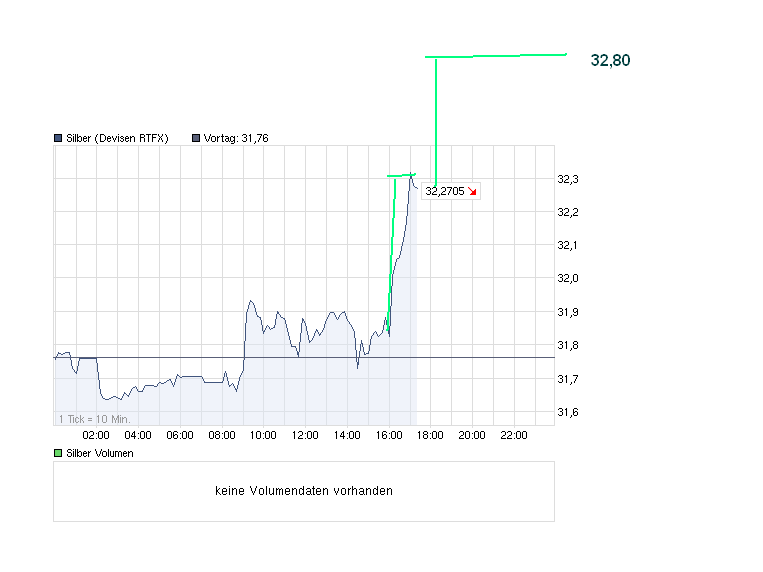Click the 06:00 time axis label
Image resolution: width=763 pixels, height=572 pixels.
180,435
